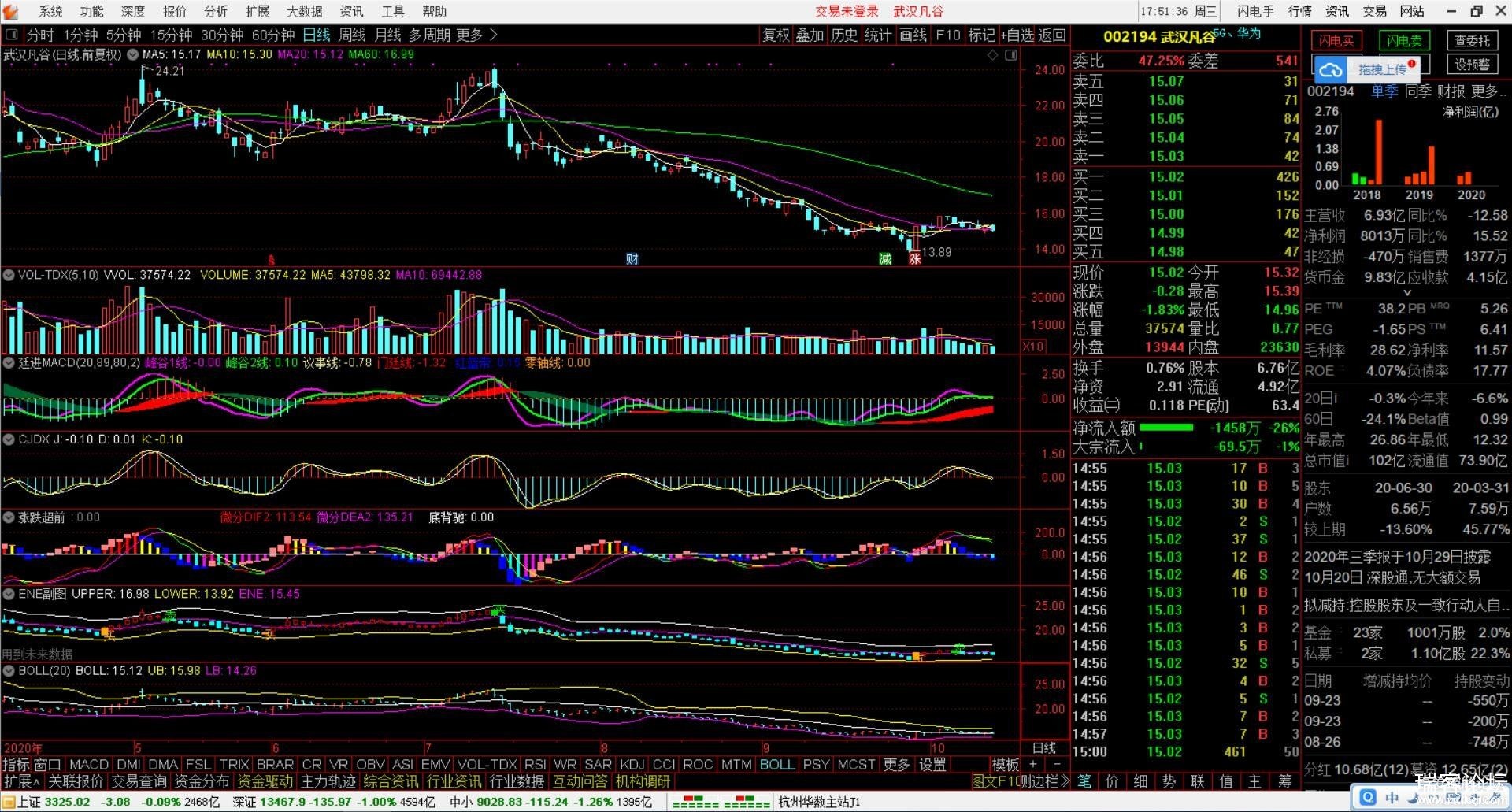
Task: Zoom out chart with − button
Action: tap(1057, 764)
